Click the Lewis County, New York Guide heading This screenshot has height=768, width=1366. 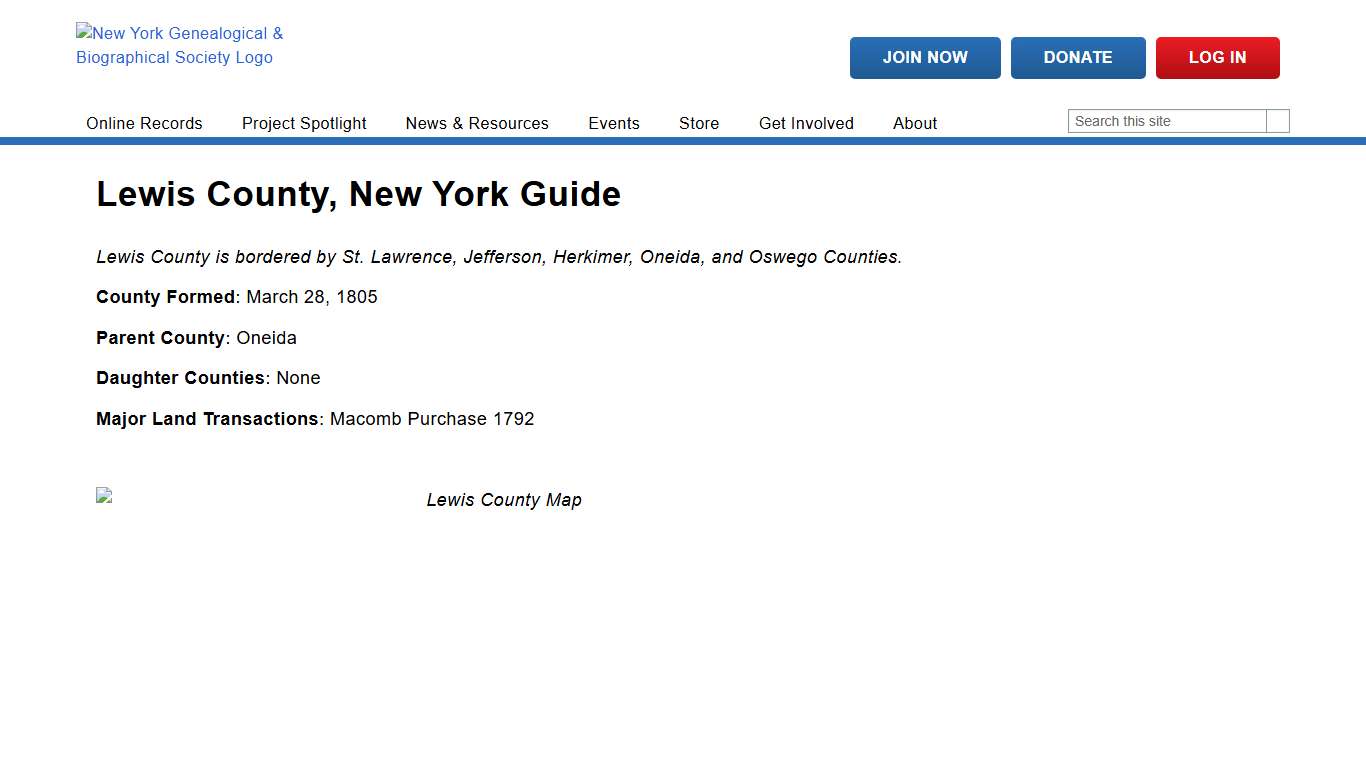(x=358, y=194)
